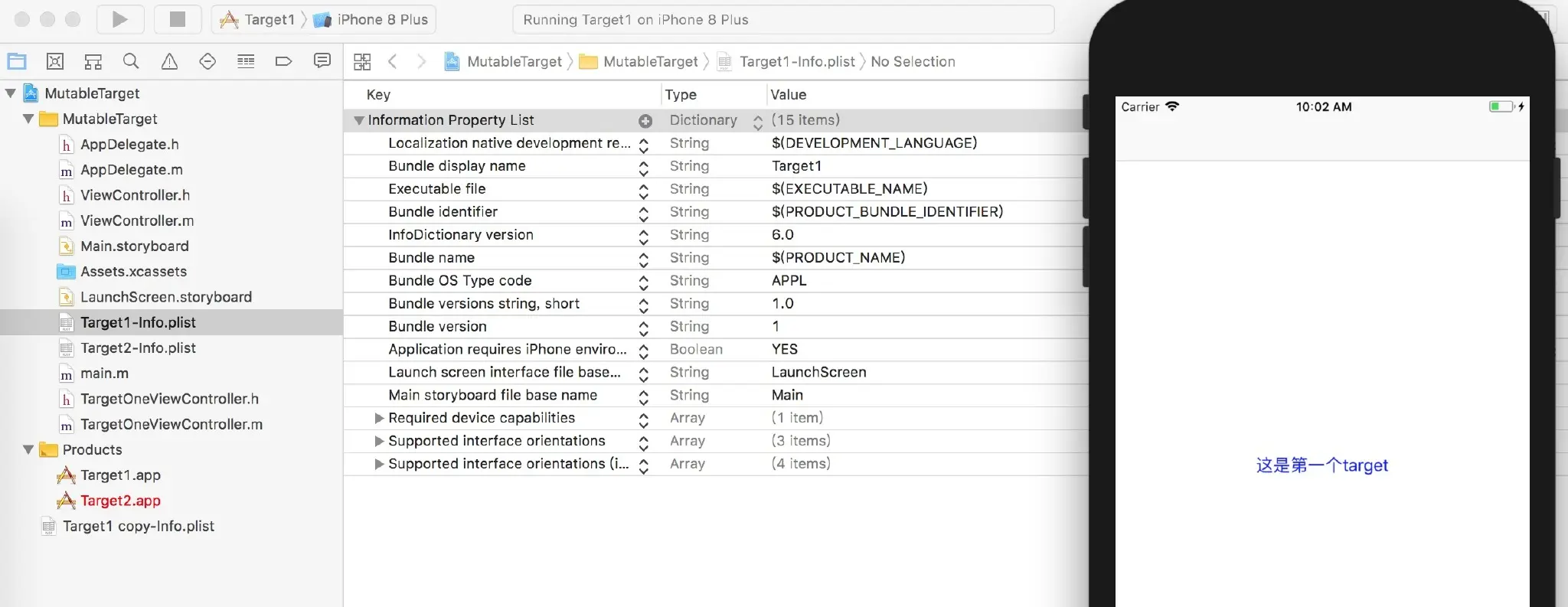Open key stepper for Executable file
This screenshot has height=607, width=1568.
[644, 191]
